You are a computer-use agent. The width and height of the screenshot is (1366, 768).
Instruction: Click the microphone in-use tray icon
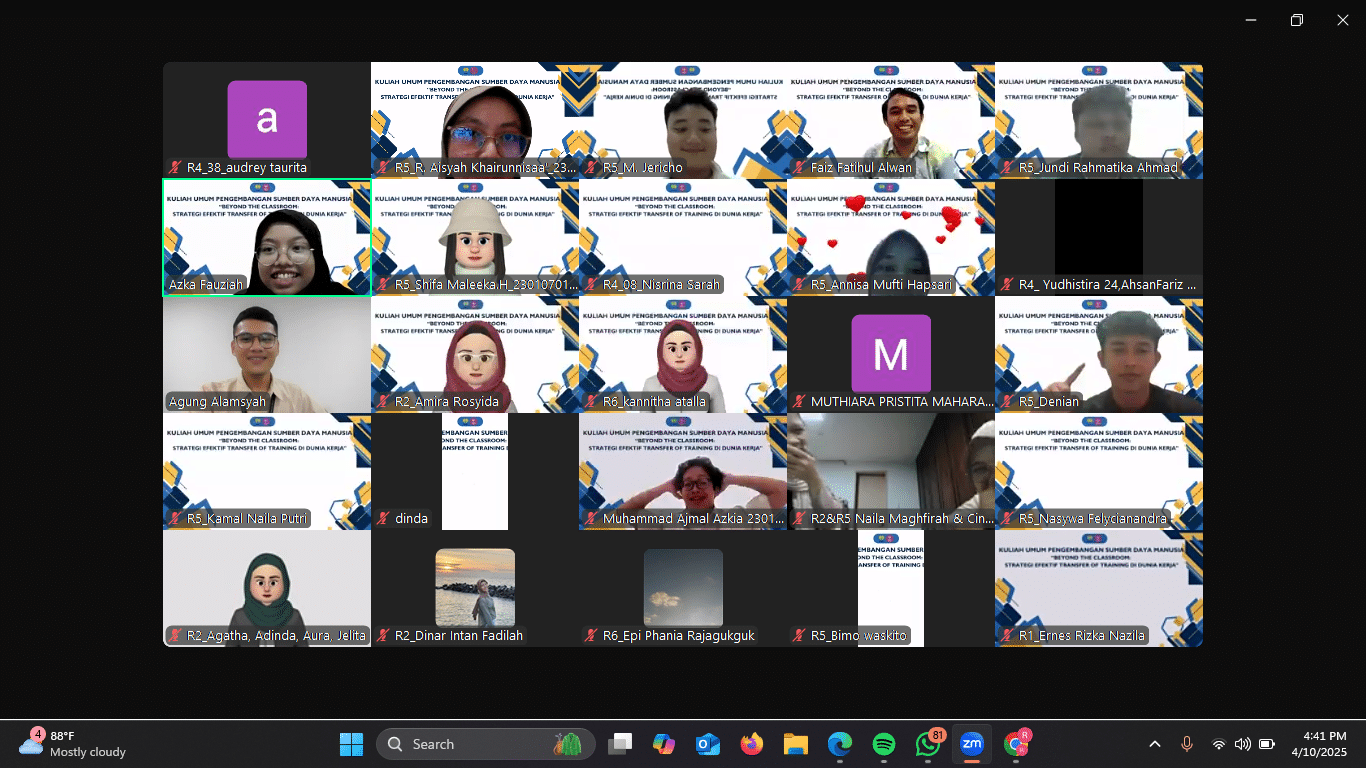pyautogui.click(x=1187, y=744)
